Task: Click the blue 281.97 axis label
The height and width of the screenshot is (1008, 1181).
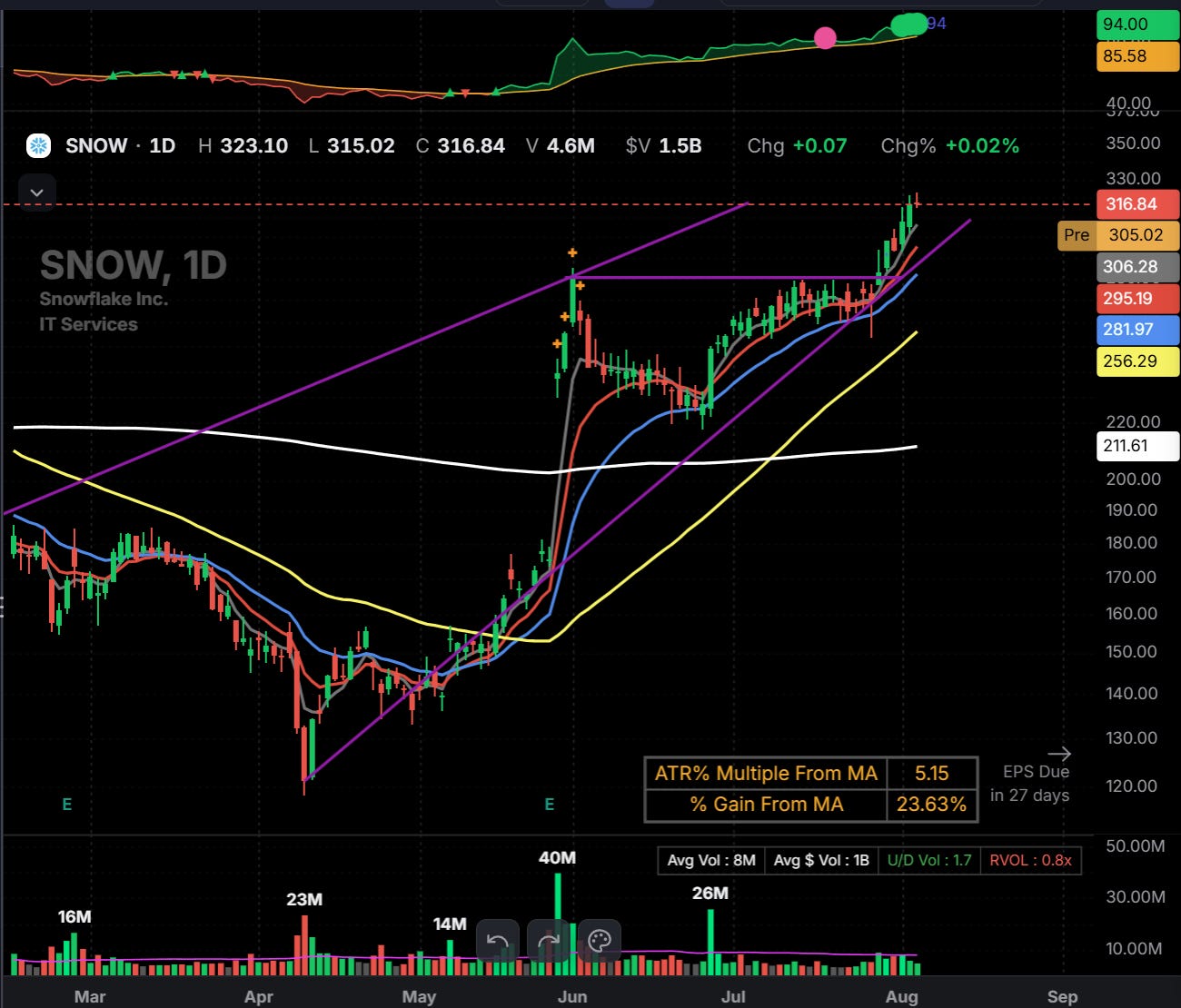Action: pyautogui.click(x=1137, y=330)
